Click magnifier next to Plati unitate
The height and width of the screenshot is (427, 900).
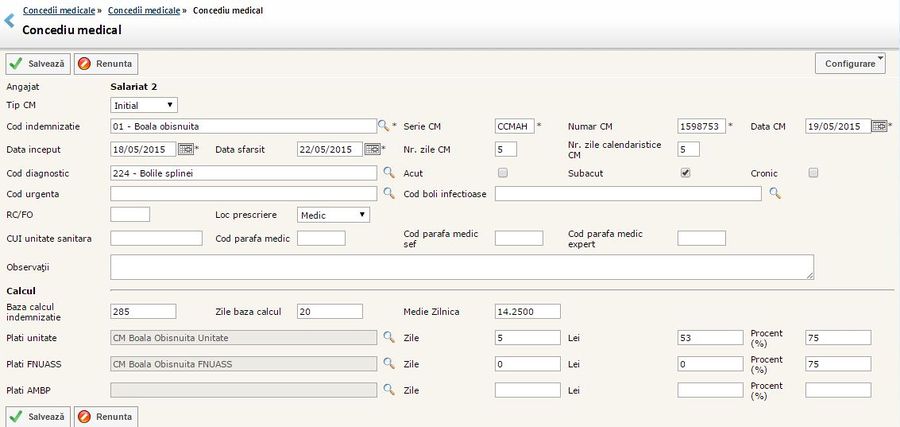point(389,336)
